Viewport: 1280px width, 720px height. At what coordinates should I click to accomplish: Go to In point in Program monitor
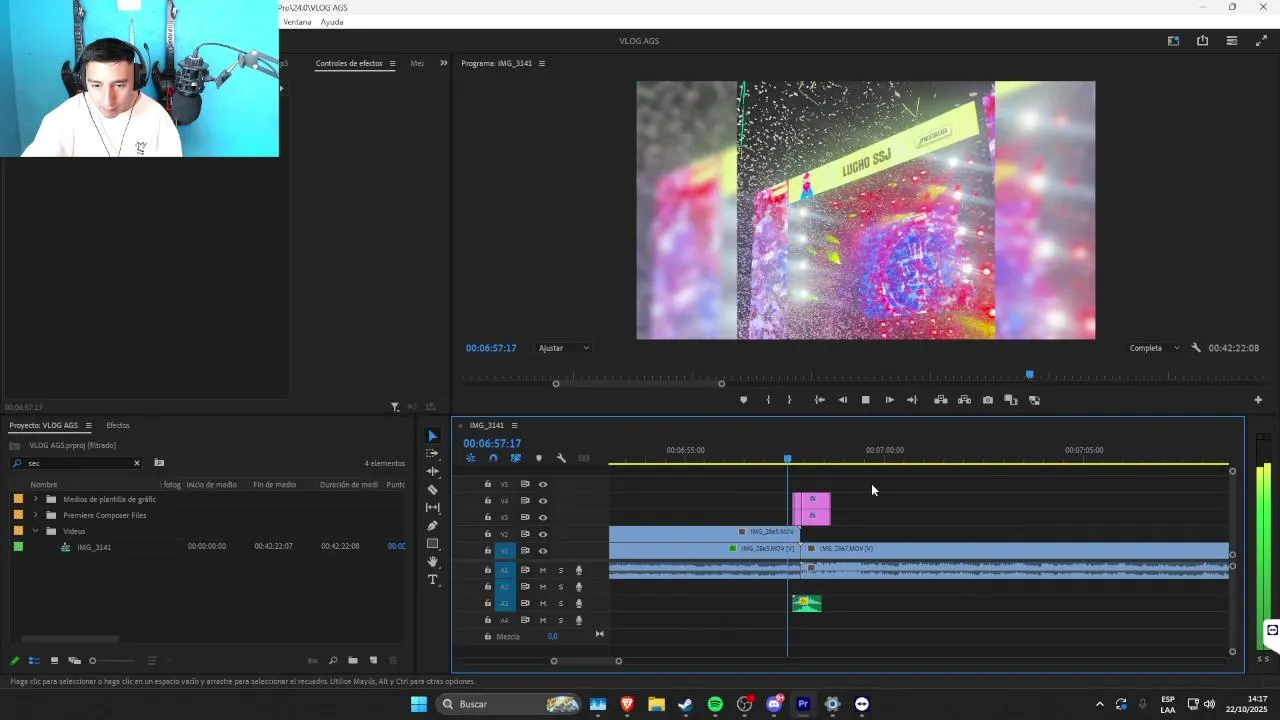(x=819, y=400)
